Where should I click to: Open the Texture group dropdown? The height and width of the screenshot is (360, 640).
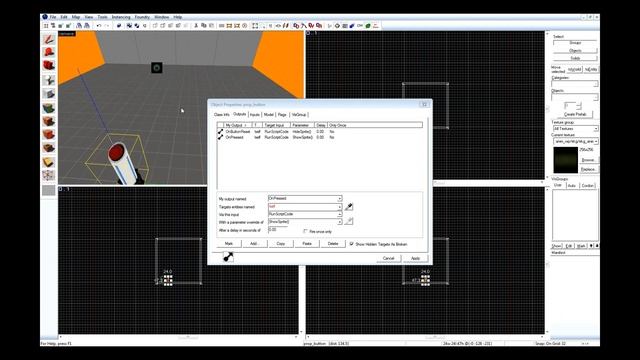[596, 129]
